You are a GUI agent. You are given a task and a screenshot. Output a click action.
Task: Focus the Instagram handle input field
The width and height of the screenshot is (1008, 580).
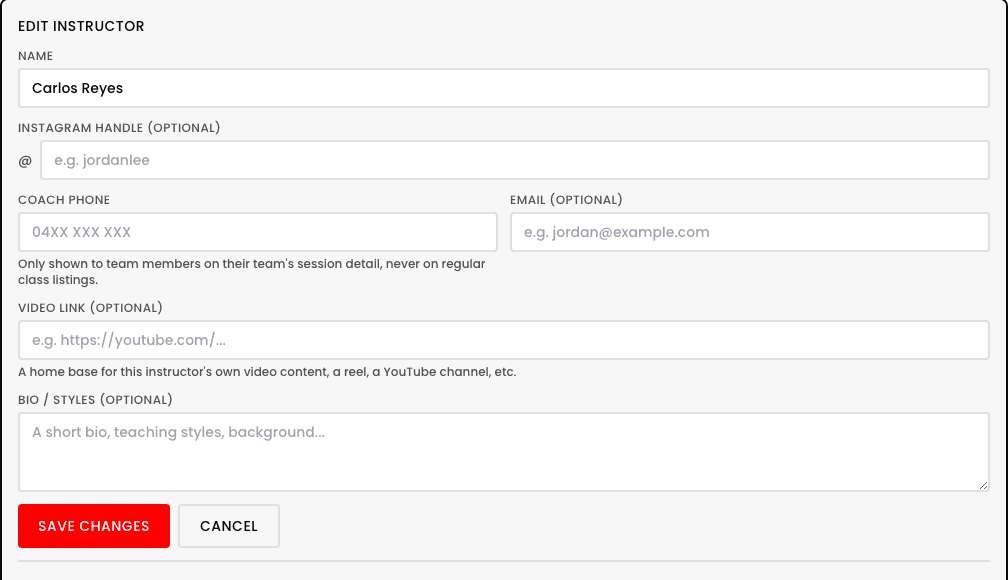click(x=514, y=160)
